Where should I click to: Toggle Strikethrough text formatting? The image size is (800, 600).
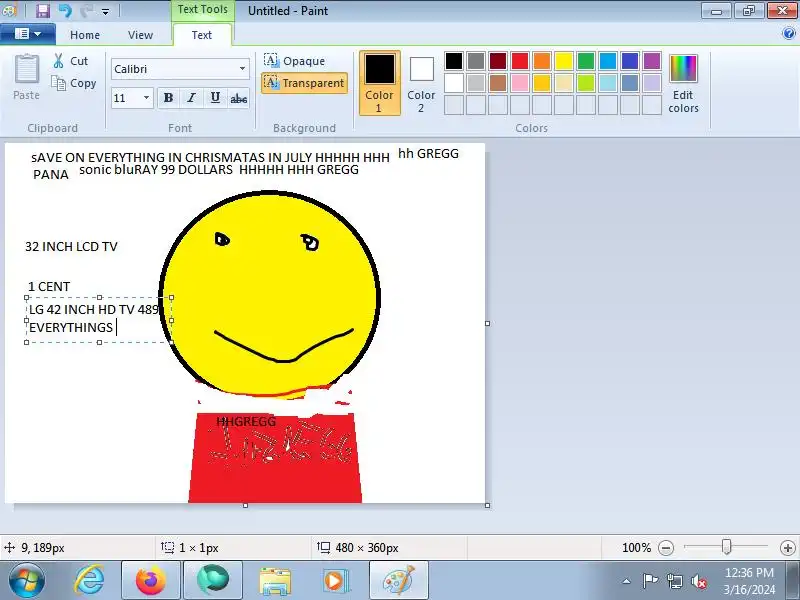[238, 97]
